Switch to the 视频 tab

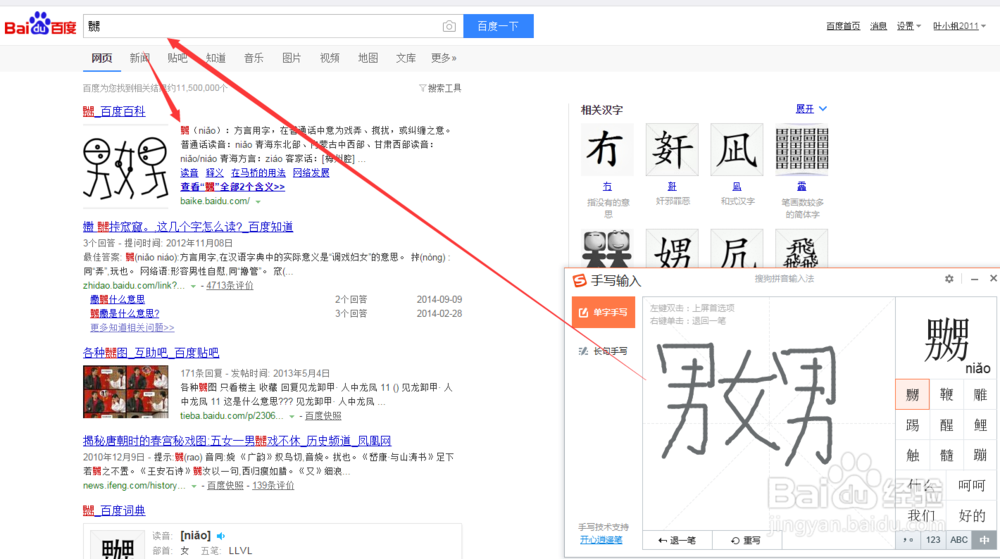(330, 58)
